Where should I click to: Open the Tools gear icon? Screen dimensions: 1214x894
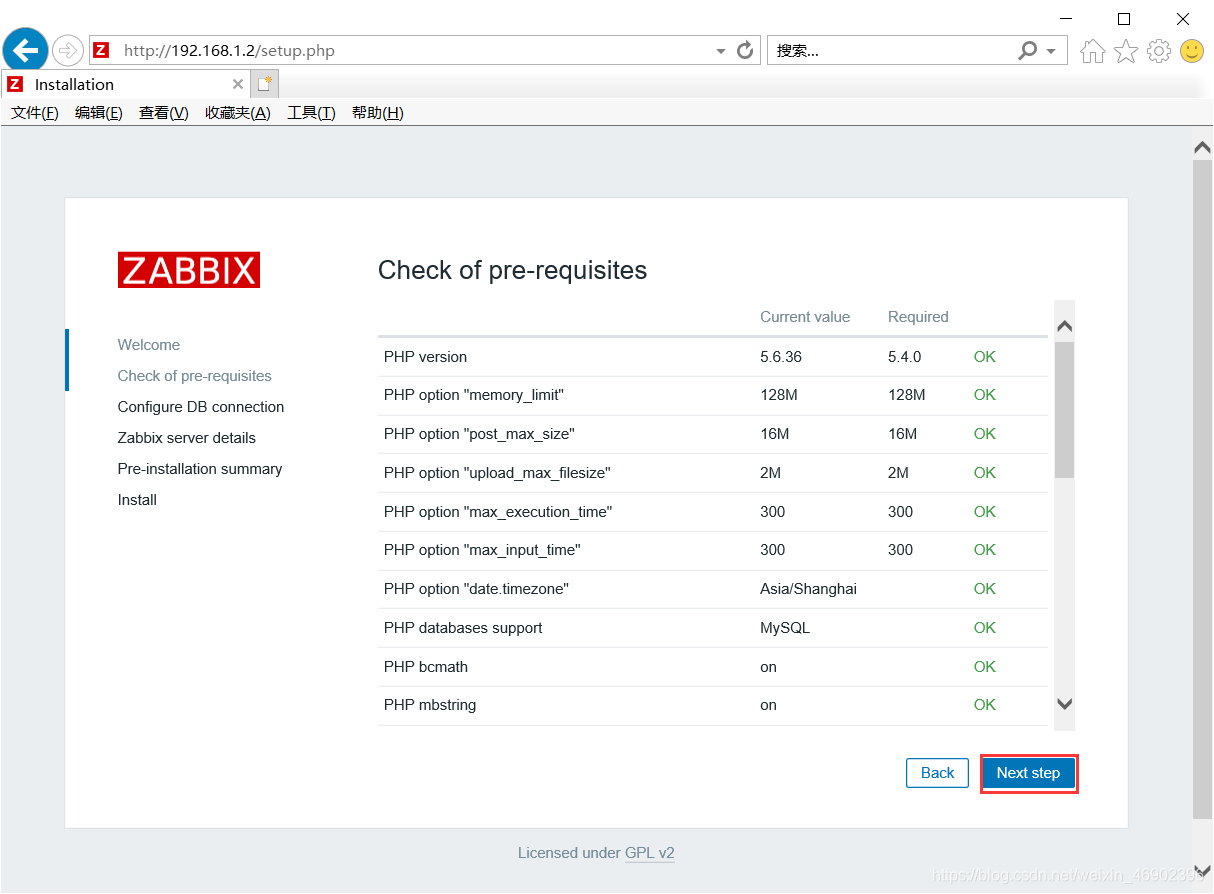pos(1159,51)
